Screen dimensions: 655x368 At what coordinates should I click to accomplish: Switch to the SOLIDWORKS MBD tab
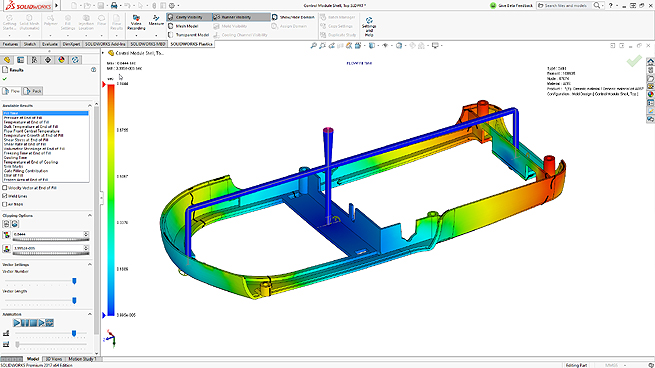tap(148, 44)
